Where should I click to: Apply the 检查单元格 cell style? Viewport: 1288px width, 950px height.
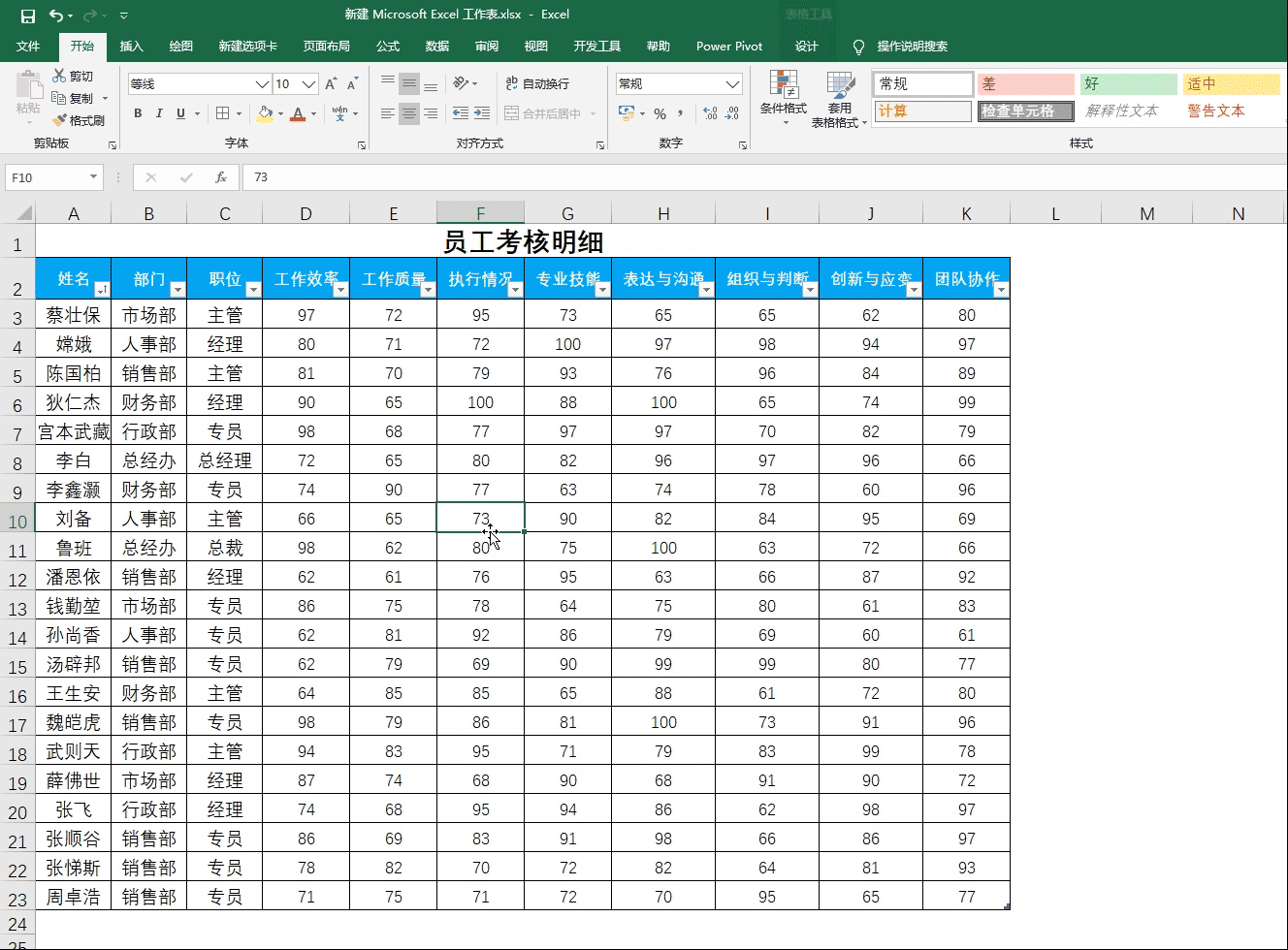click(x=1025, y=111)
